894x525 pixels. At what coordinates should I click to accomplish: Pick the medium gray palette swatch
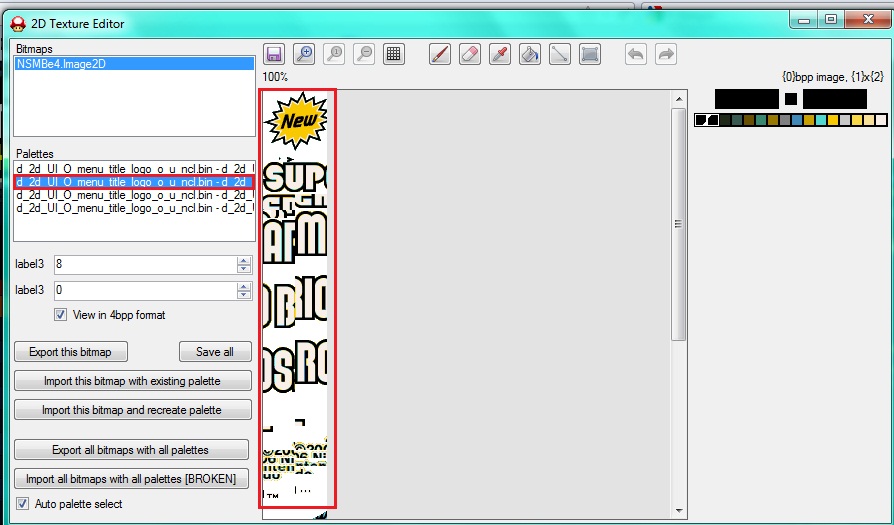coord(785,120)
